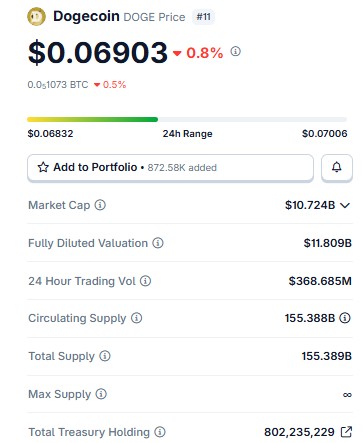Click the Fully Diluted Valuation info icon
The width and height of the screenshot is (363, 443).
click(158, 243)
